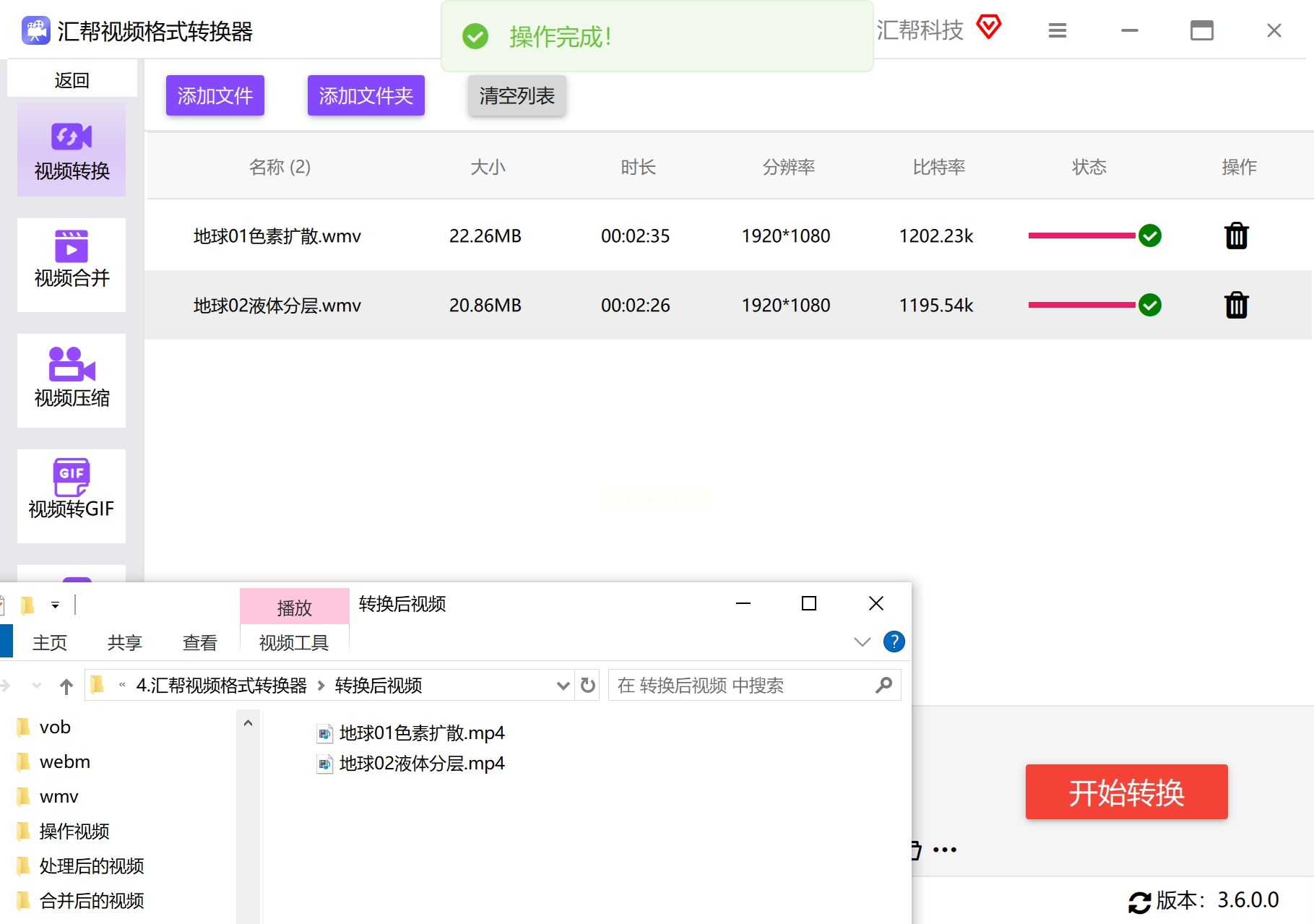Image resolution: width=1314 pixels, height=924 pixels.
Task: Open the hamburger menu in the title bar
Action: click(1058, 30)
